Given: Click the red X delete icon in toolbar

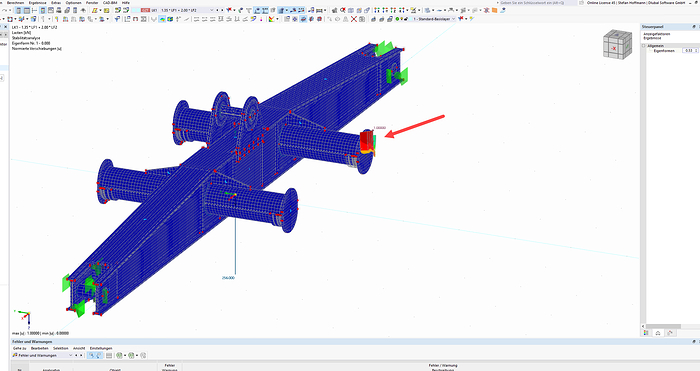Looking at the screenshot, I should [354, 19].
